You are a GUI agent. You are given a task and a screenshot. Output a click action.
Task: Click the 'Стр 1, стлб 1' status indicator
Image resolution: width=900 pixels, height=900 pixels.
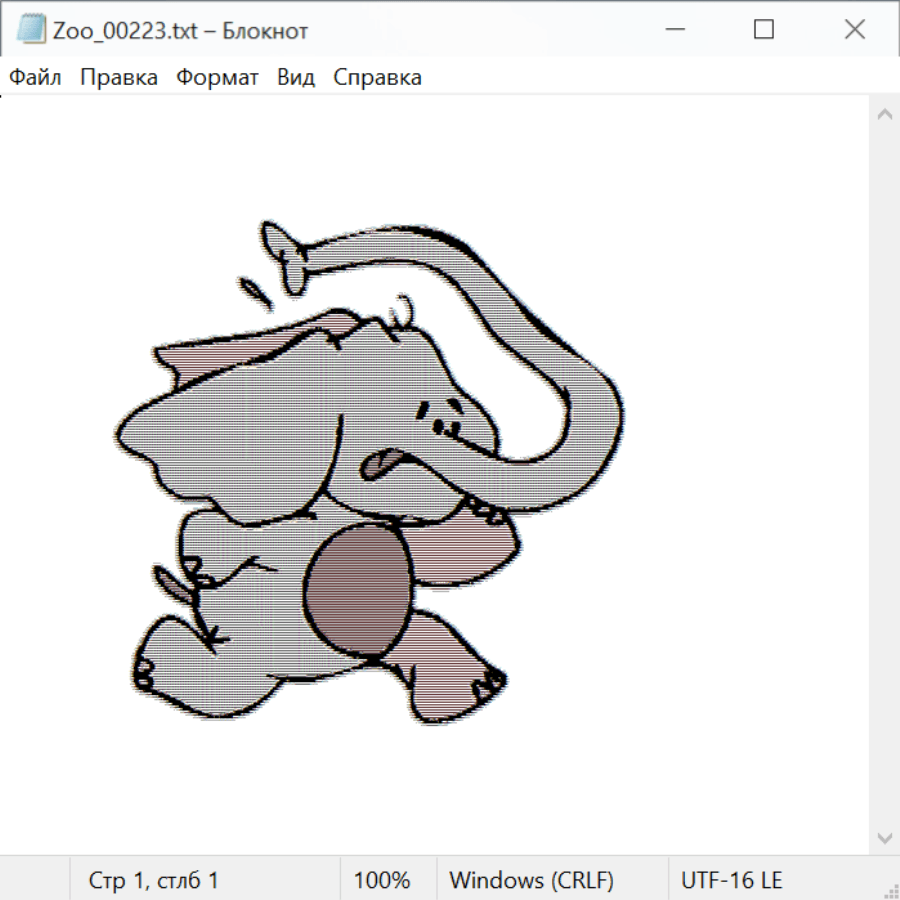[x=154, y=881]
